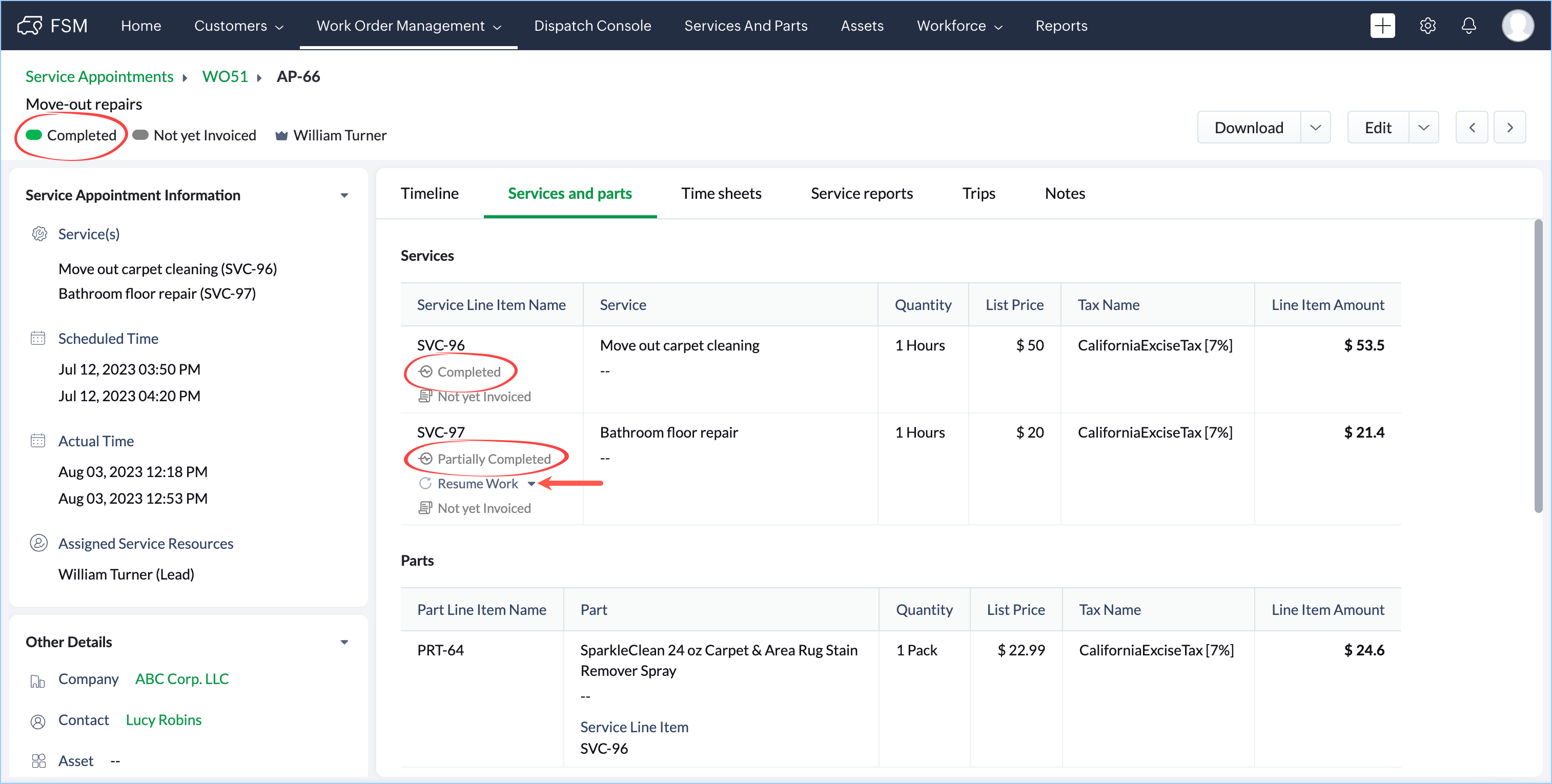This screenshot has height=784, width=1552.
Task: Click the Actual Time calendar icon
Action: click(38, 440)
